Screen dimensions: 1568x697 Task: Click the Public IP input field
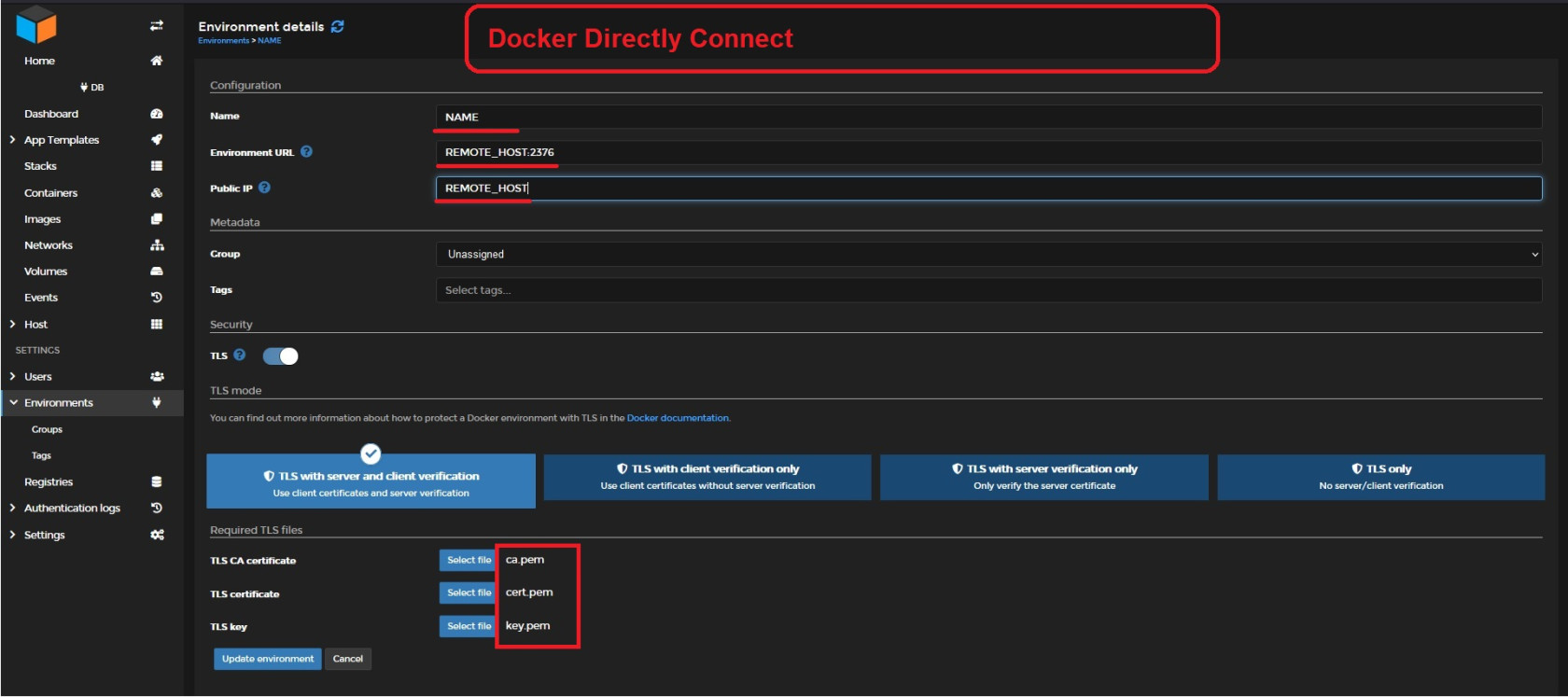[x=989, y=188]
